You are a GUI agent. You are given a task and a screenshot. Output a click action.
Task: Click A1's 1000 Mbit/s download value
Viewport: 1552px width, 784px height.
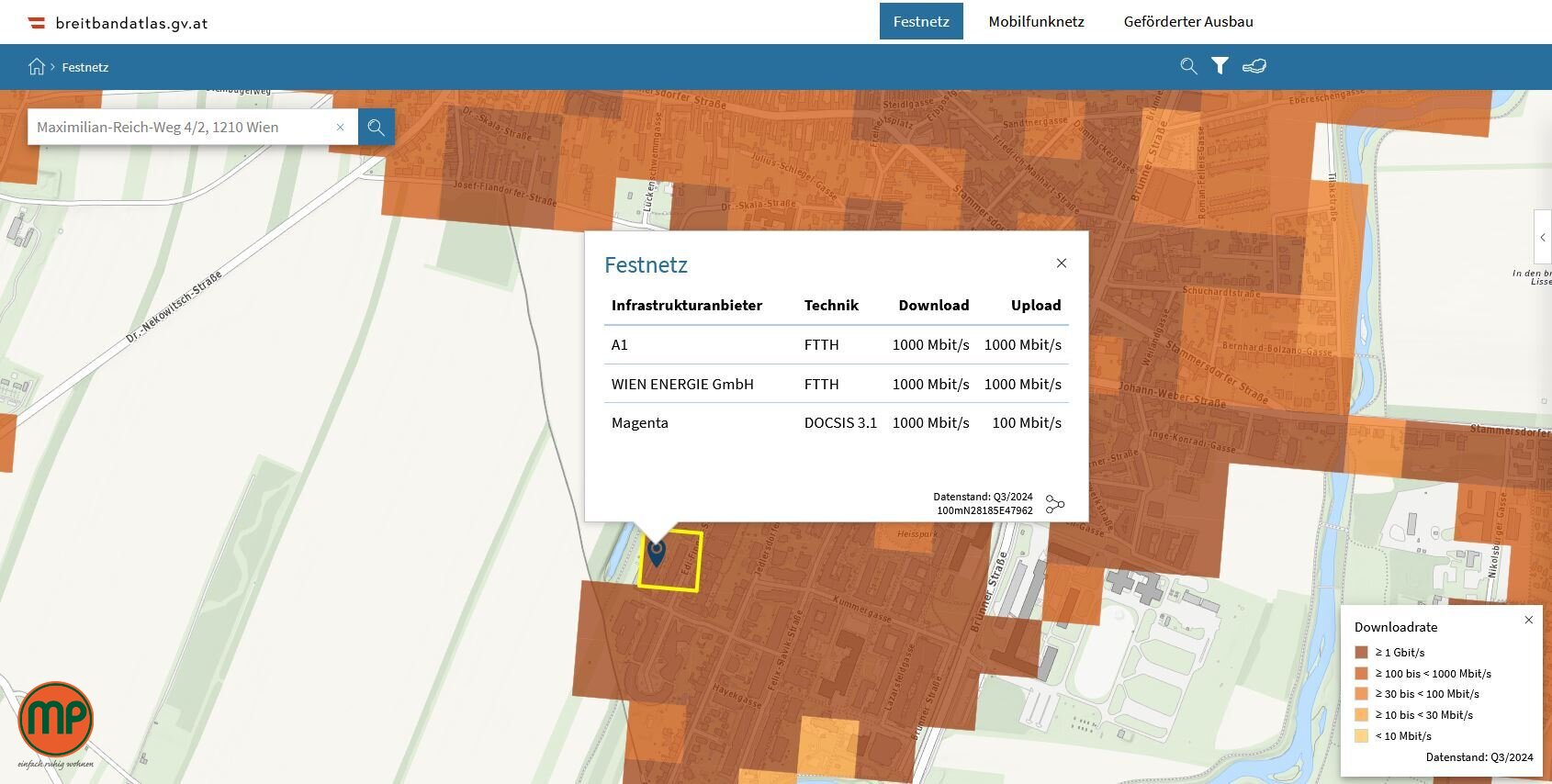pyautogui.click(x=931, y=345)
